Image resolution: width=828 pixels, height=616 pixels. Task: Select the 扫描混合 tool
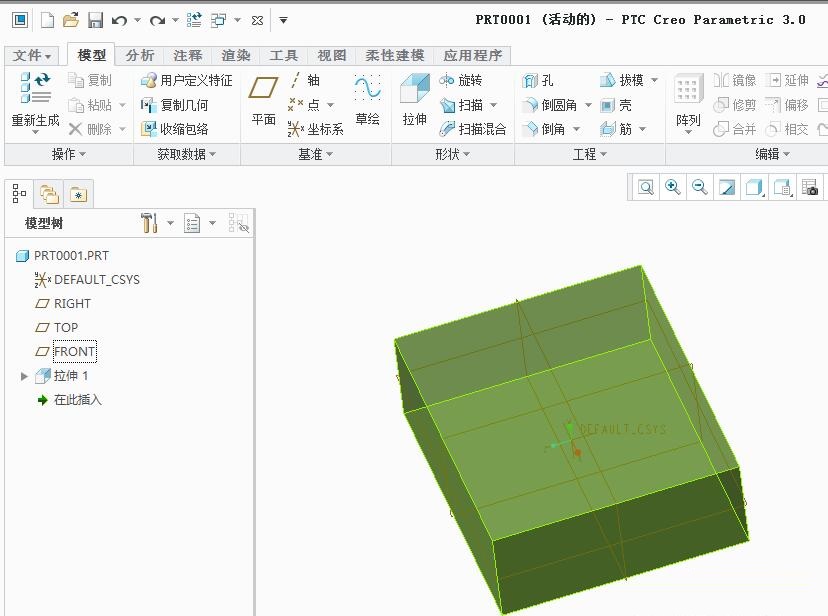[x=473, y=129]
